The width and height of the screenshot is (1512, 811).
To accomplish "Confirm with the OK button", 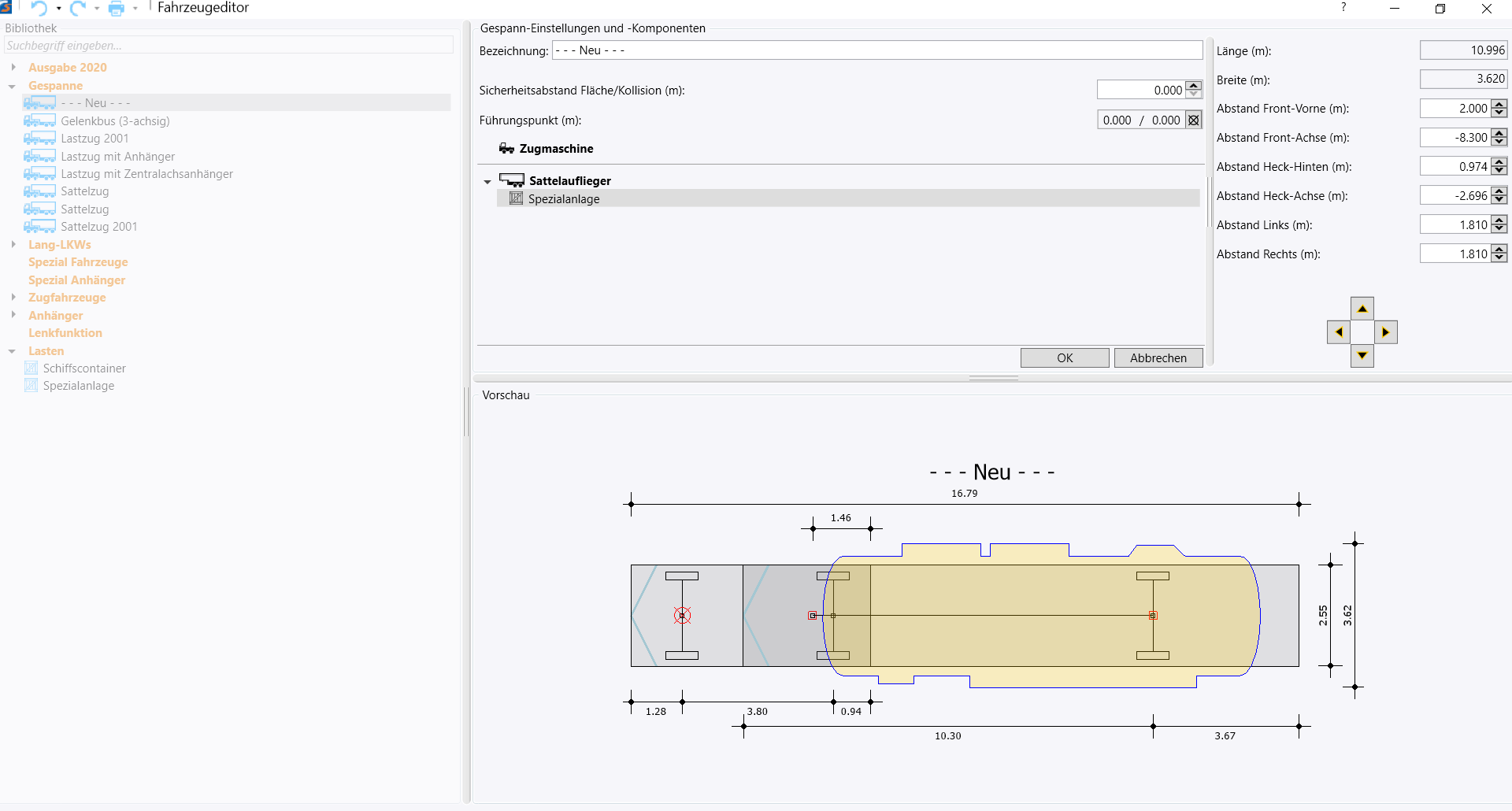I will point(1065,357).
